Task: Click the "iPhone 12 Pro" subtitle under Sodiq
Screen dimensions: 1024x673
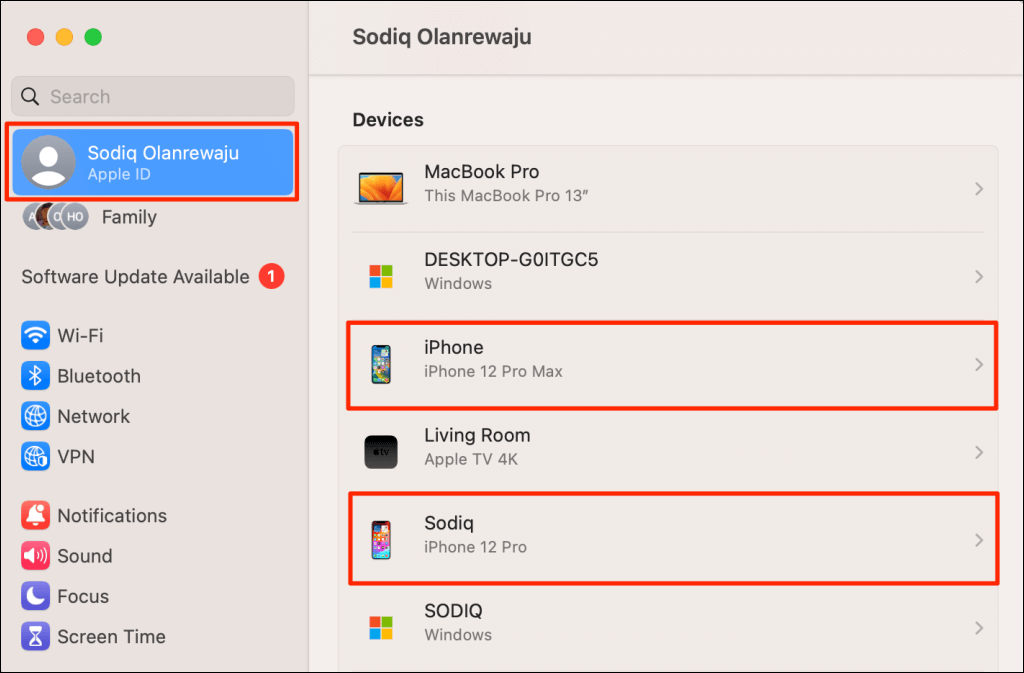Action: click(475, 547)
